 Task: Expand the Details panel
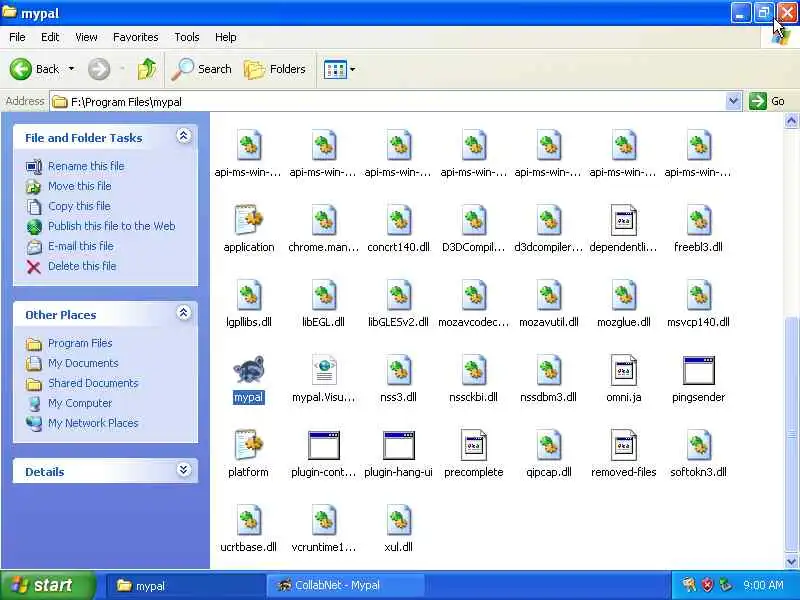(184, 470)
